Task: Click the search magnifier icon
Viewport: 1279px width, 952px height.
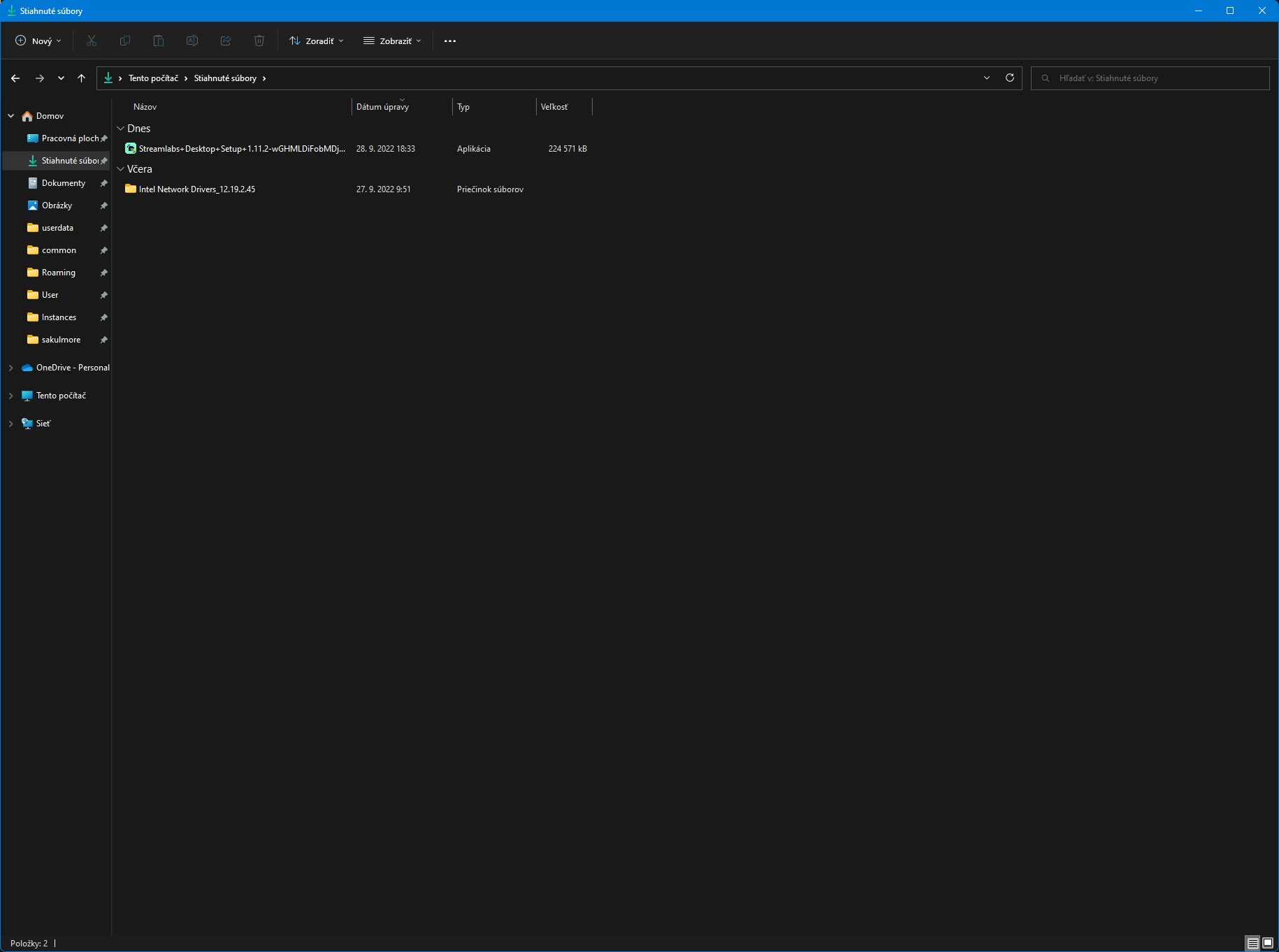Action: 1046,78
